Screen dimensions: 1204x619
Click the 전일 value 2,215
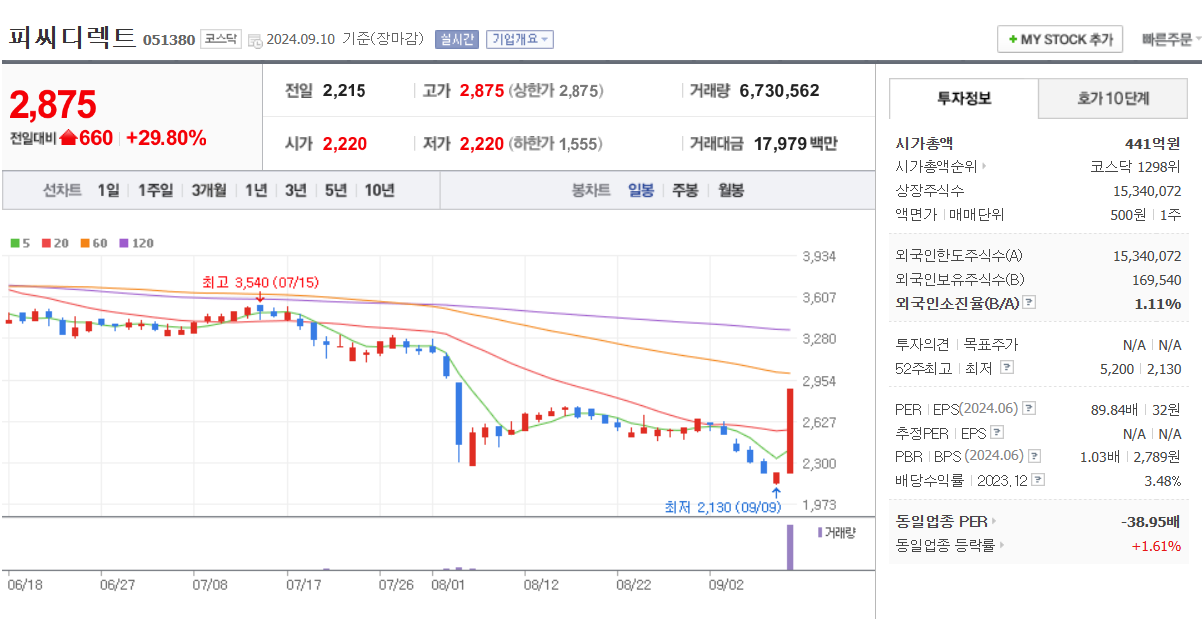click(344, 91)
